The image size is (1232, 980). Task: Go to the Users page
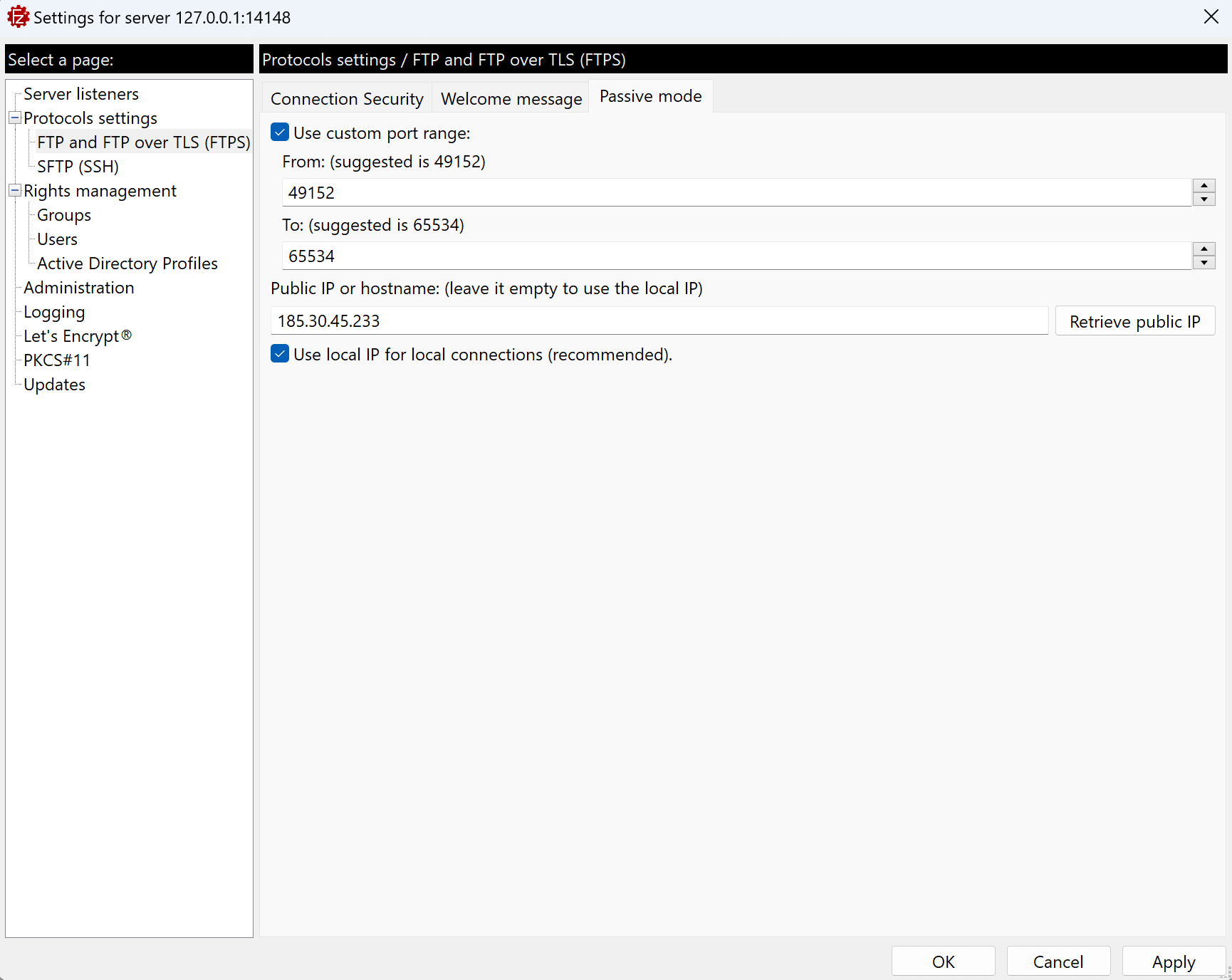click(57, 239)
